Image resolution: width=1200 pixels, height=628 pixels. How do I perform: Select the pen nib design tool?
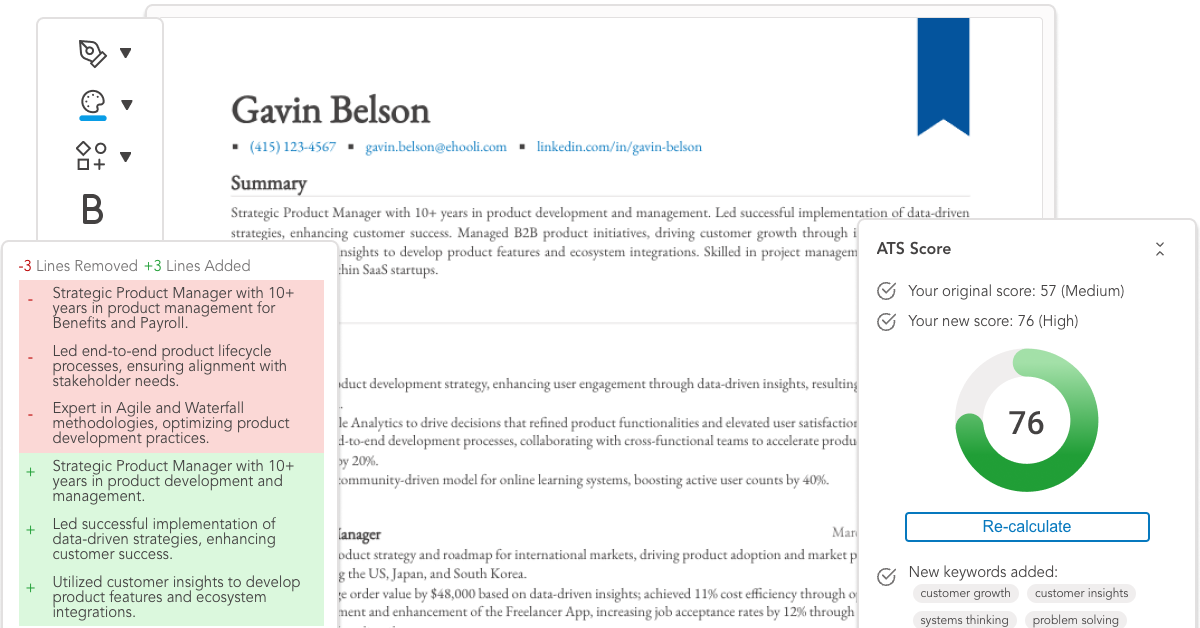pos(92,53)
